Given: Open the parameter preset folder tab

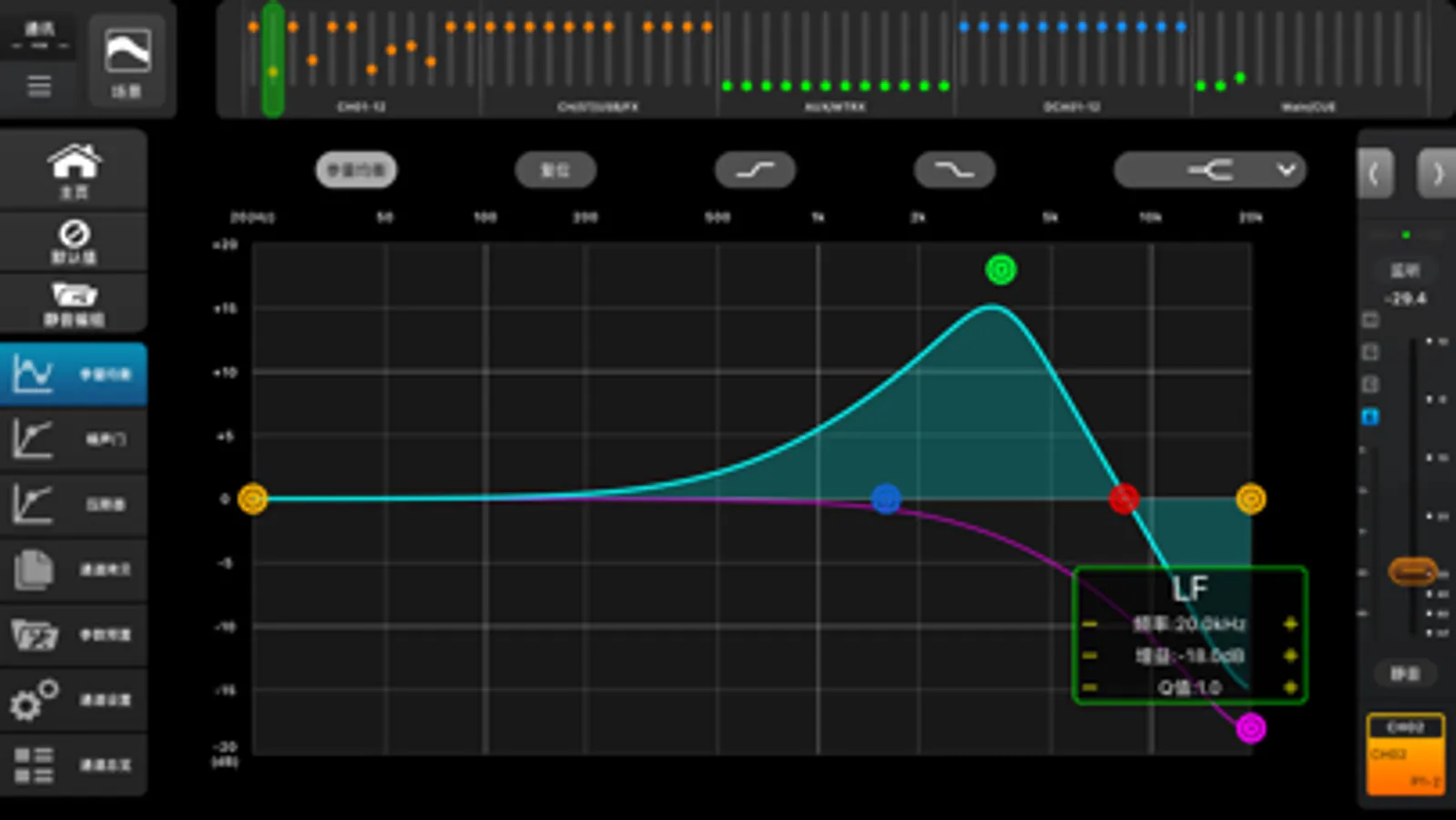Looking at the screenshot, I should (74, 634).
